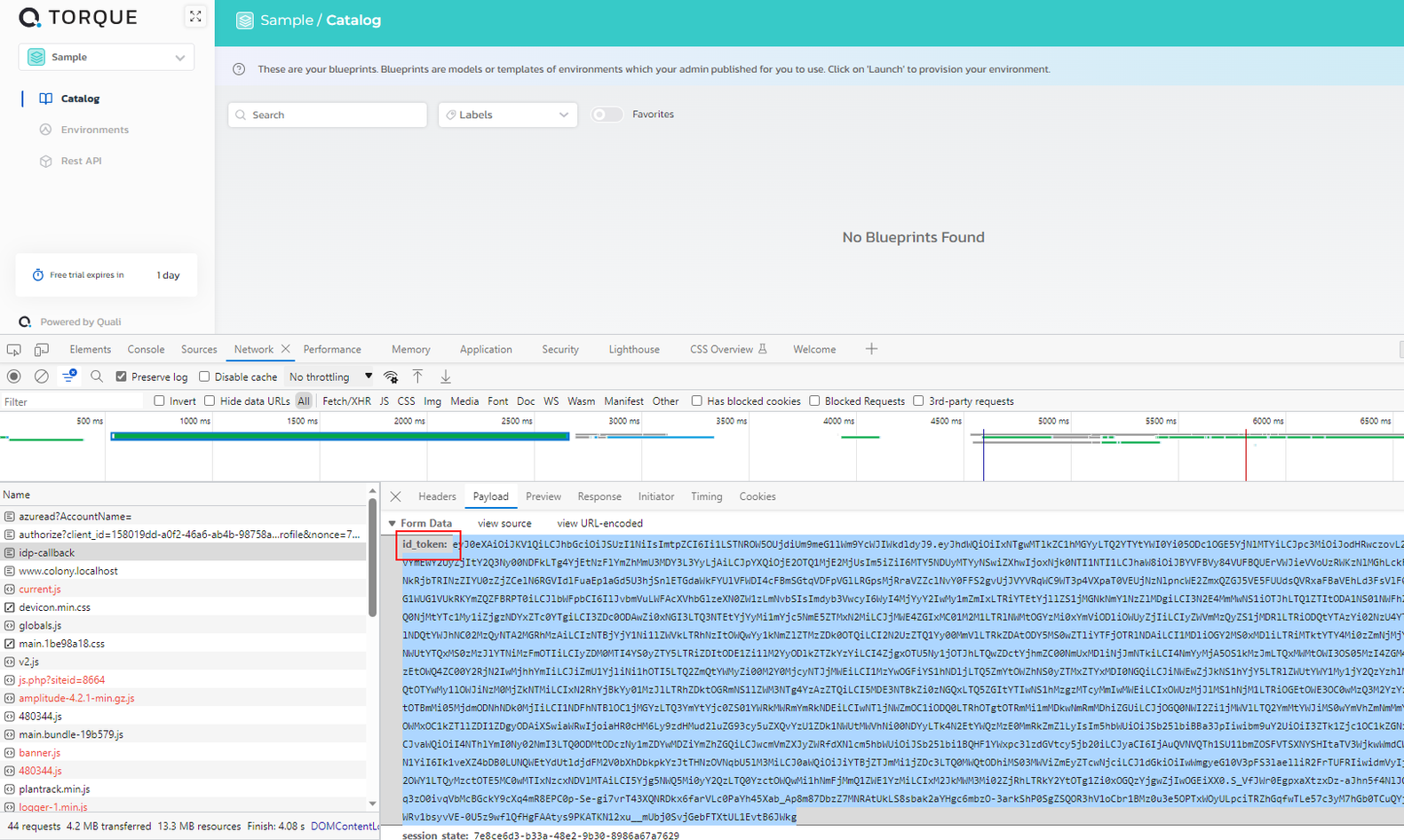Uncheck the Preserve log checkbox

122,376
